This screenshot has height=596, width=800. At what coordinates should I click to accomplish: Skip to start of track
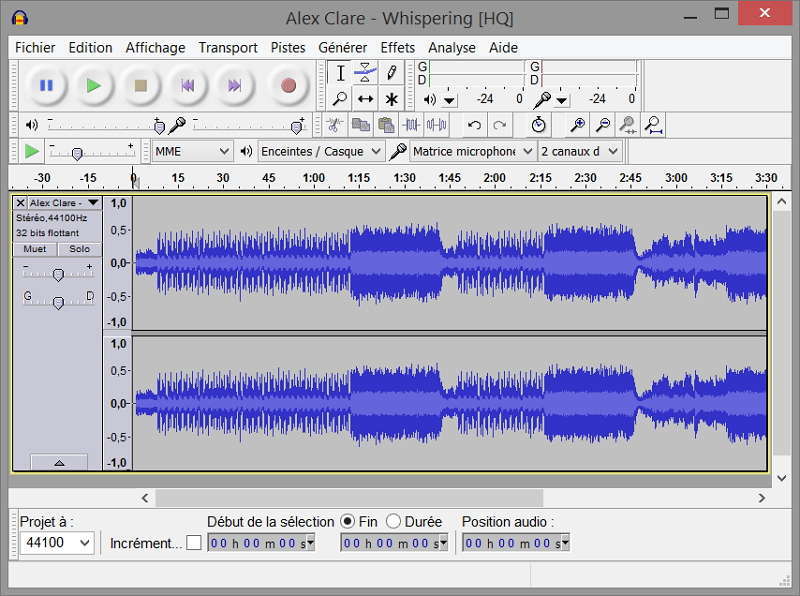[188, 85]
